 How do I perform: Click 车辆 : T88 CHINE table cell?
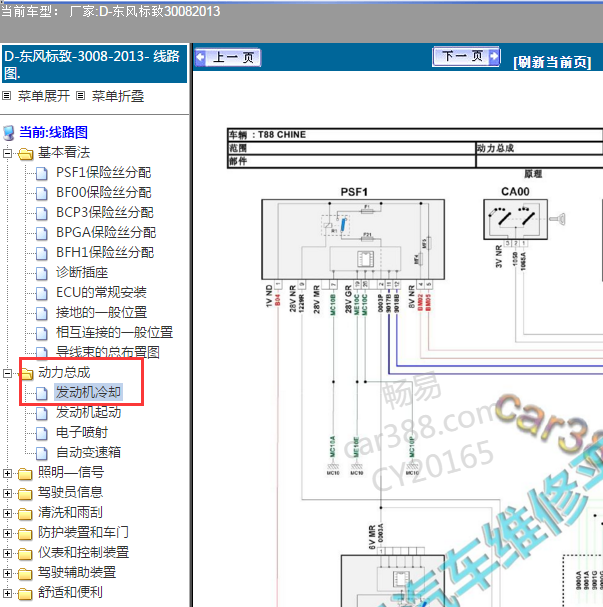pos(415,135)
